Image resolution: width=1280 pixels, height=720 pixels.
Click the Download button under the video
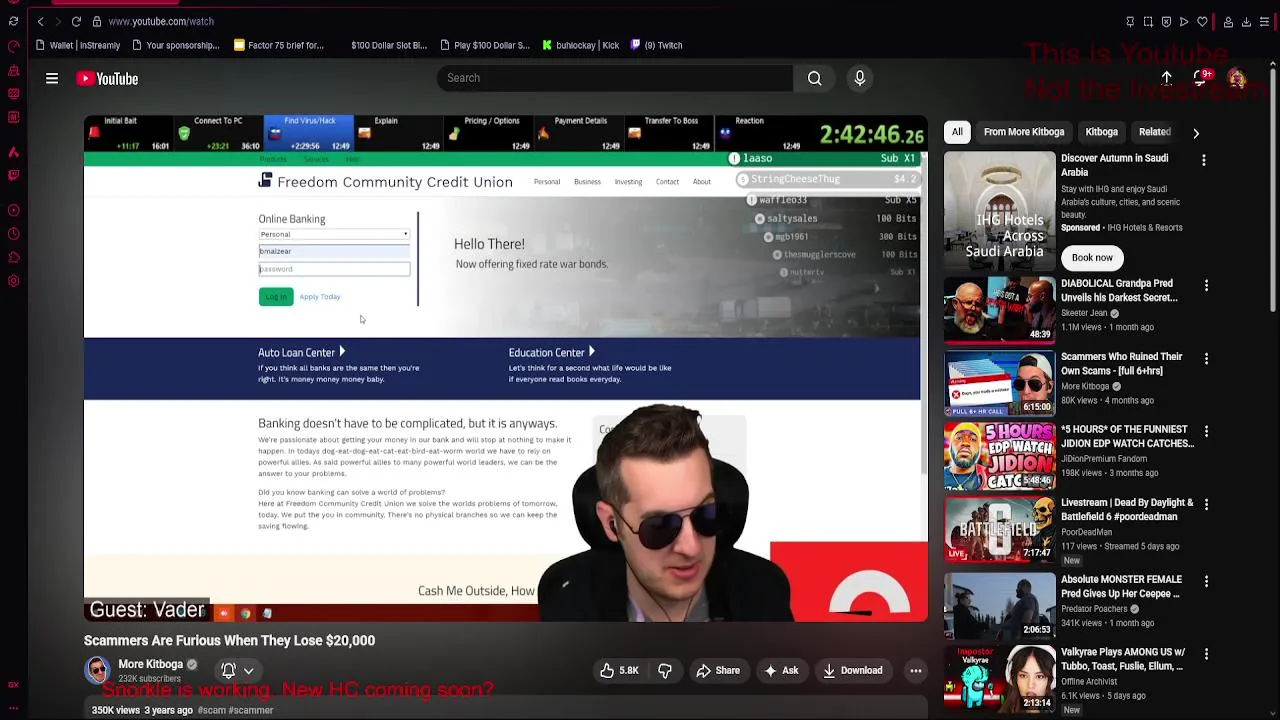tap(853, 671)
